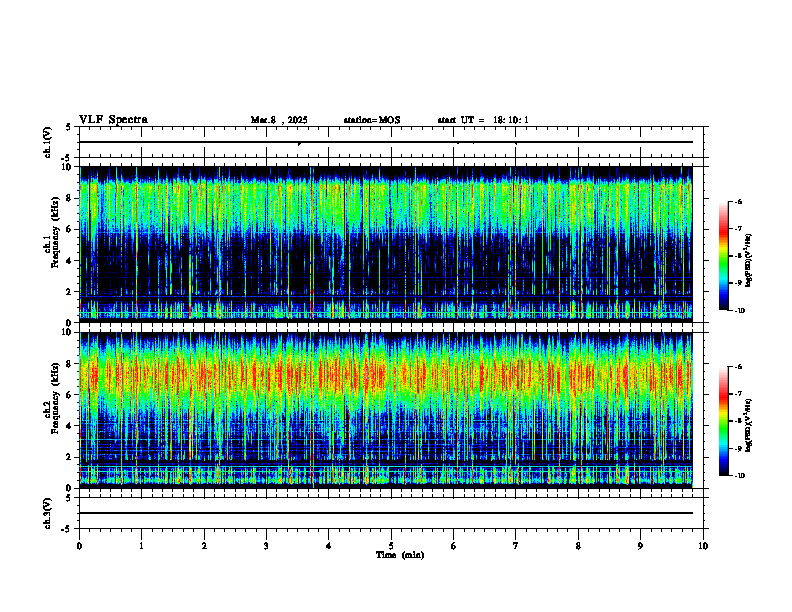Viewport: 792px width, 612px height.
Task: Click the ch.2 spectrogram plot area
Action: click(x=386, y=410)
